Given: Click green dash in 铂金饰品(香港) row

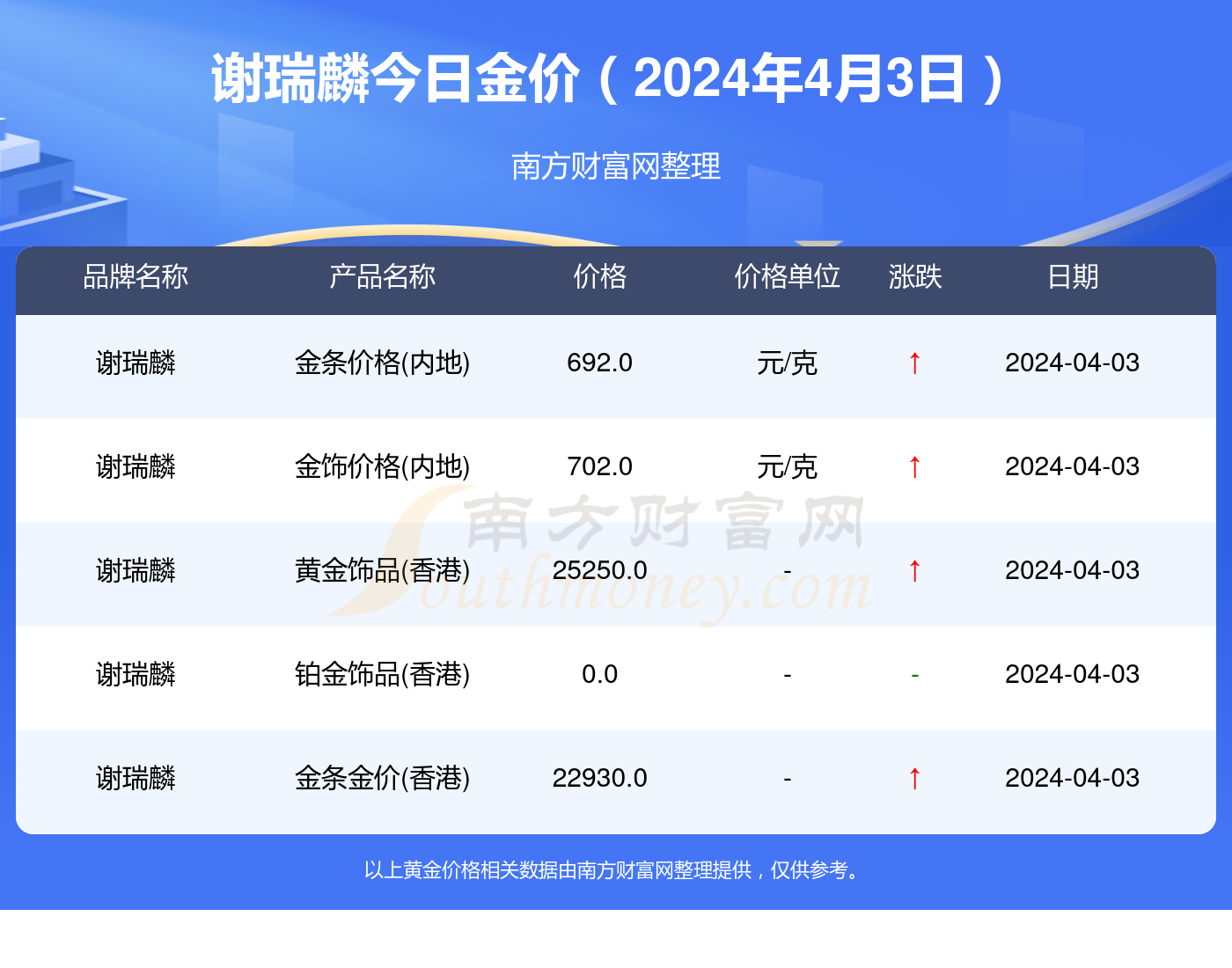Looking at the screenshot, I should tap(915, 675).
